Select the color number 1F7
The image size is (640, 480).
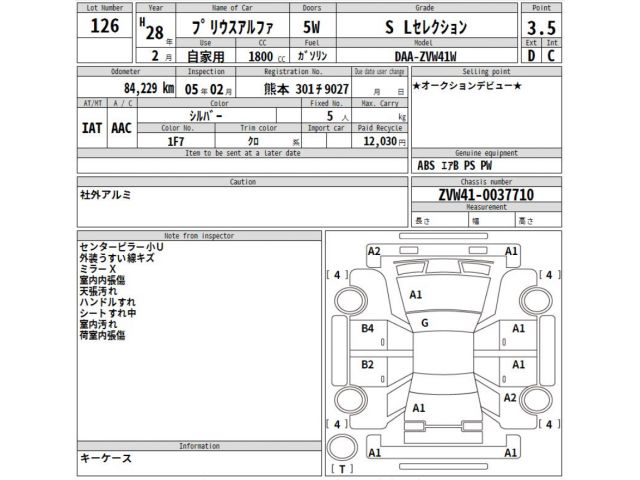176,142
